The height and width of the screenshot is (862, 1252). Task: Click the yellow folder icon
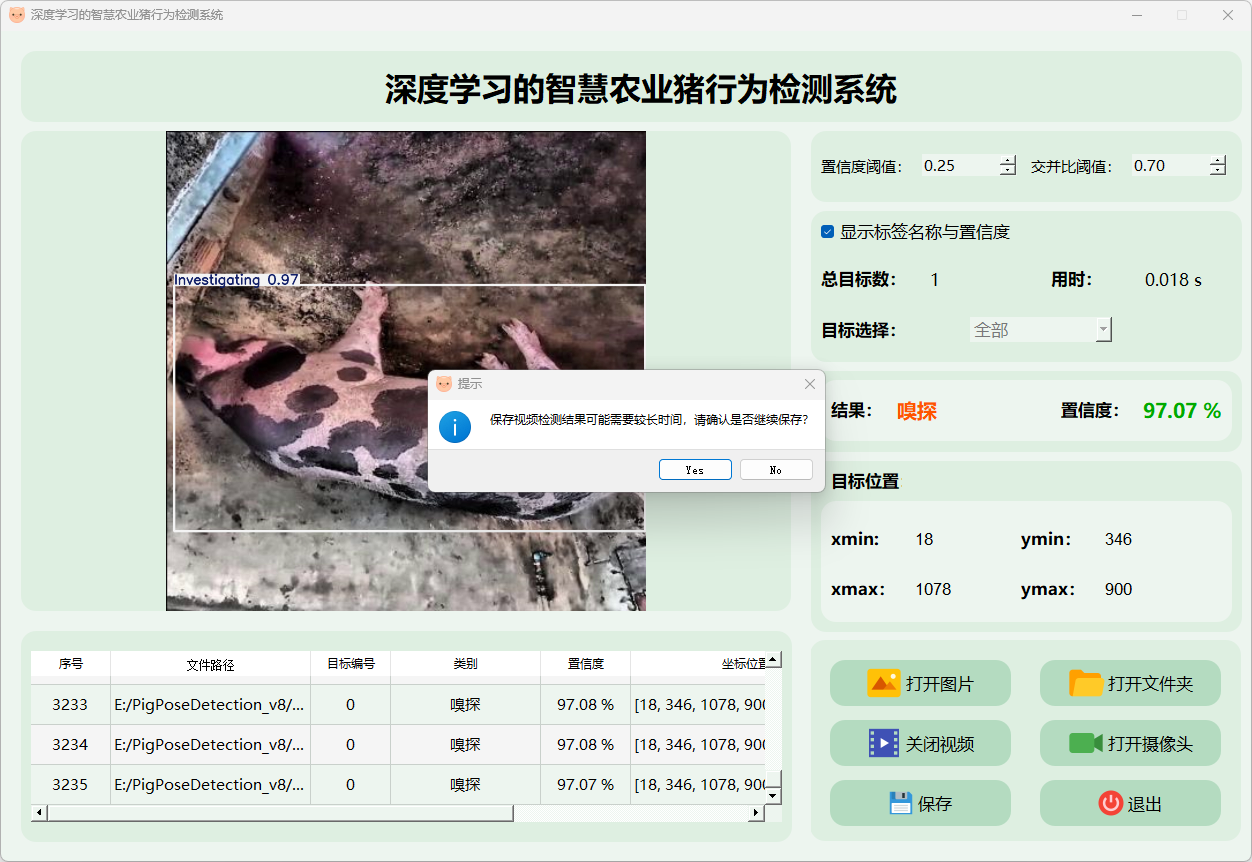tap(1085, 684)
